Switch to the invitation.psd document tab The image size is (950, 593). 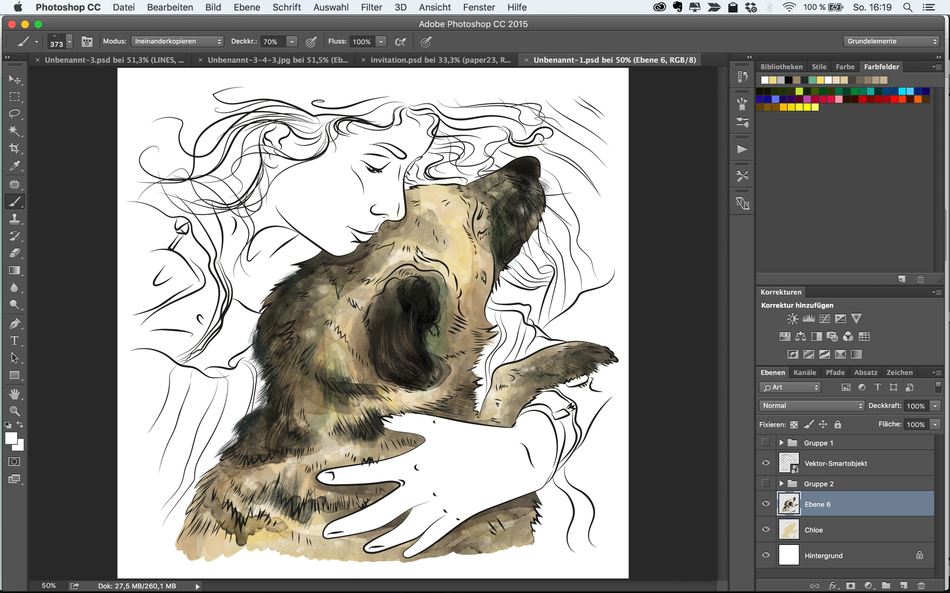point(440,60)
